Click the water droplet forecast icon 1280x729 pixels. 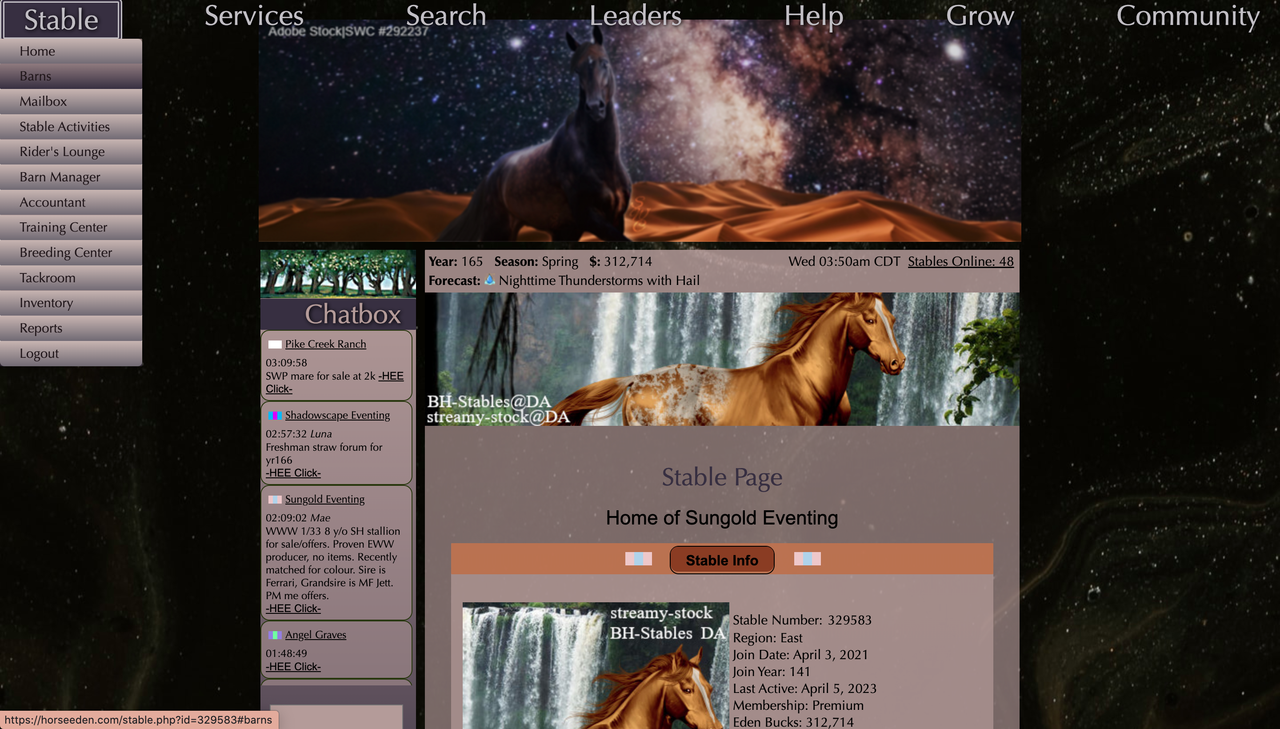click(x=489, y=280)
